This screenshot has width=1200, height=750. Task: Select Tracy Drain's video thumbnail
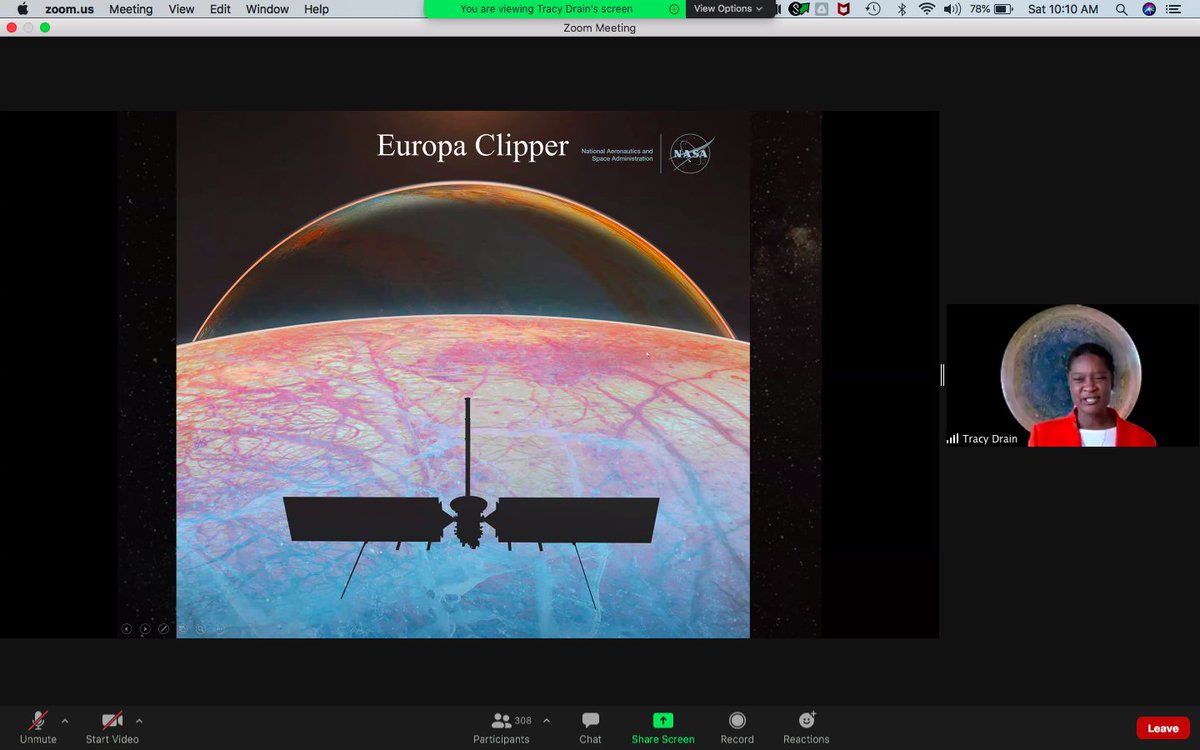click(x=1071, y=375)
